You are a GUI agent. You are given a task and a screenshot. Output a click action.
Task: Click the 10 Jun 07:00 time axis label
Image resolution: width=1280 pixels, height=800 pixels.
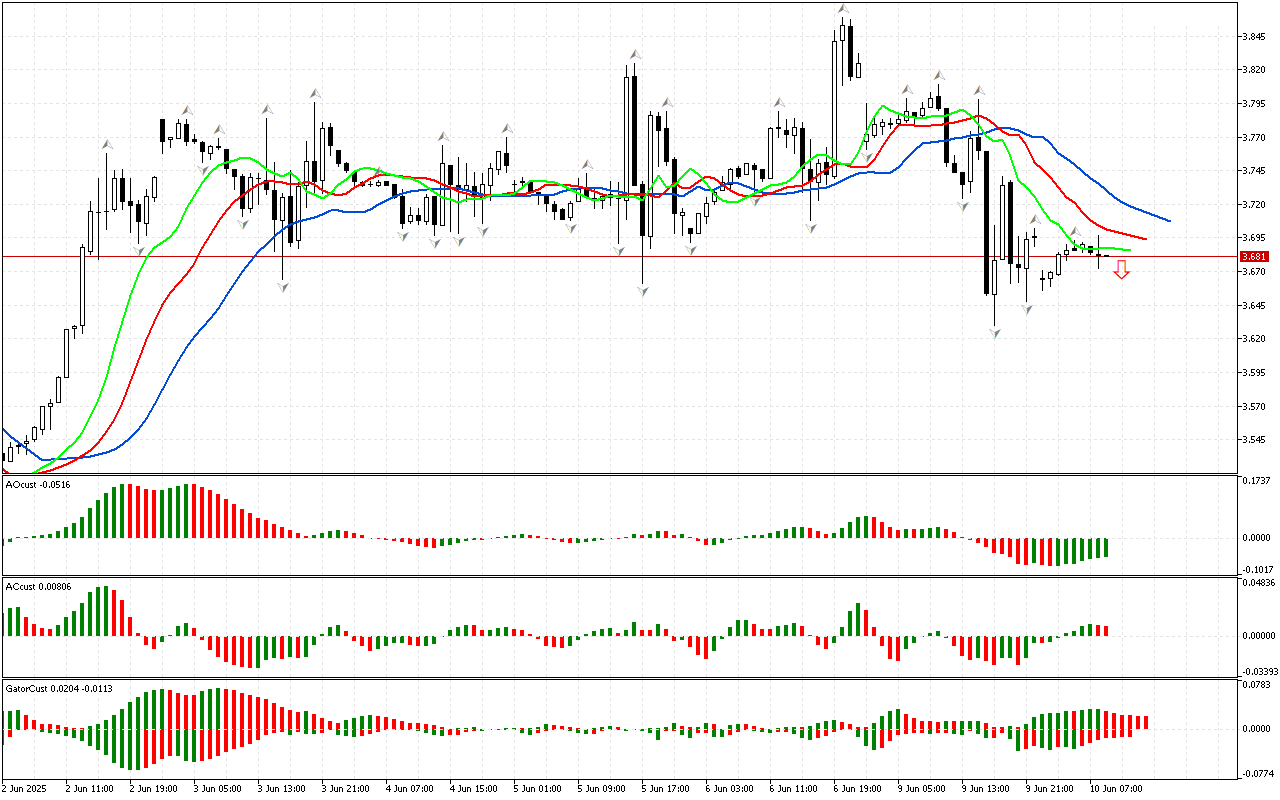tap(1114, 788)
